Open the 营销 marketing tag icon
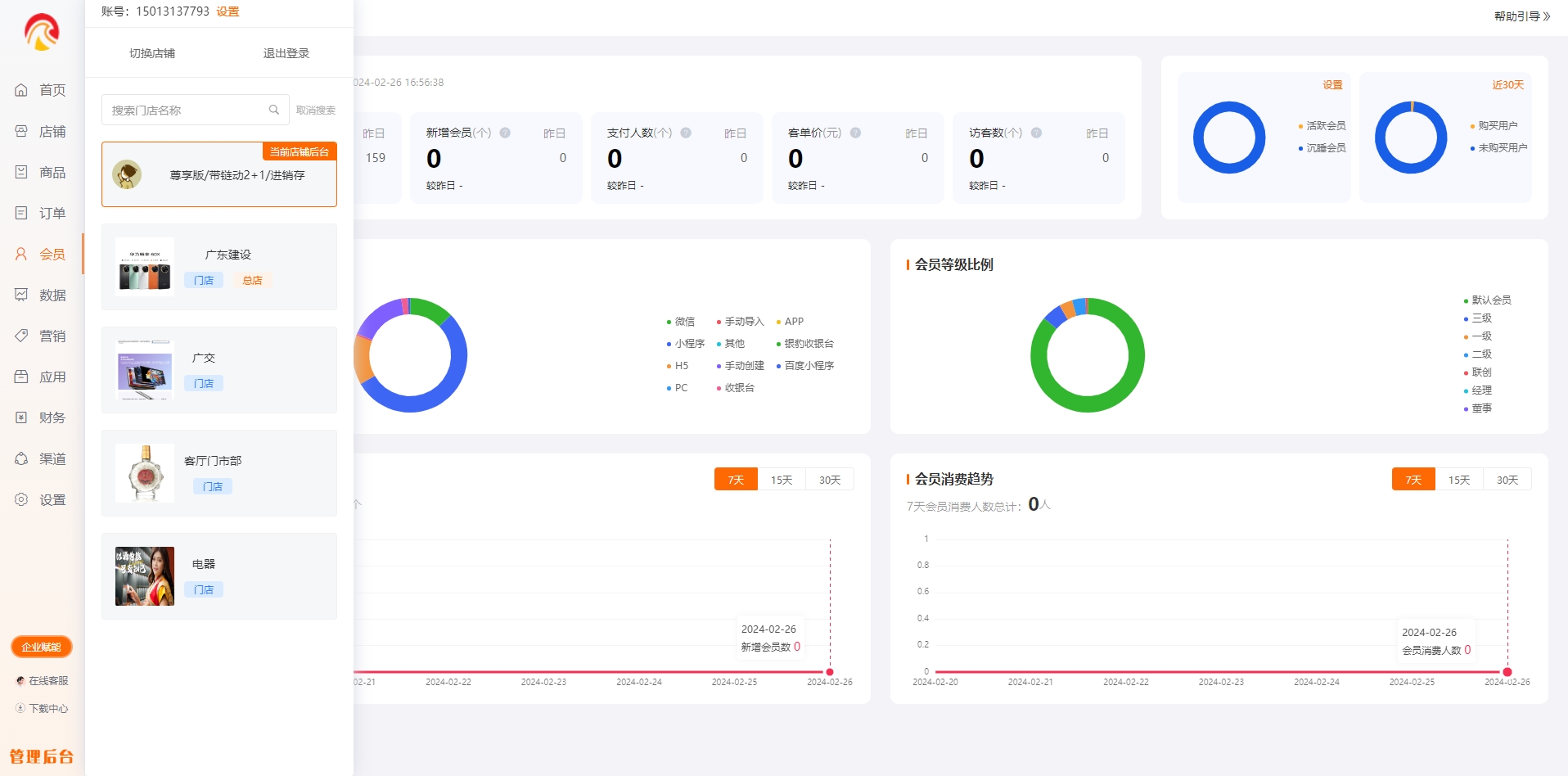Image resolution: width=1568 pixels, height=776 pixels. [21, 336]
